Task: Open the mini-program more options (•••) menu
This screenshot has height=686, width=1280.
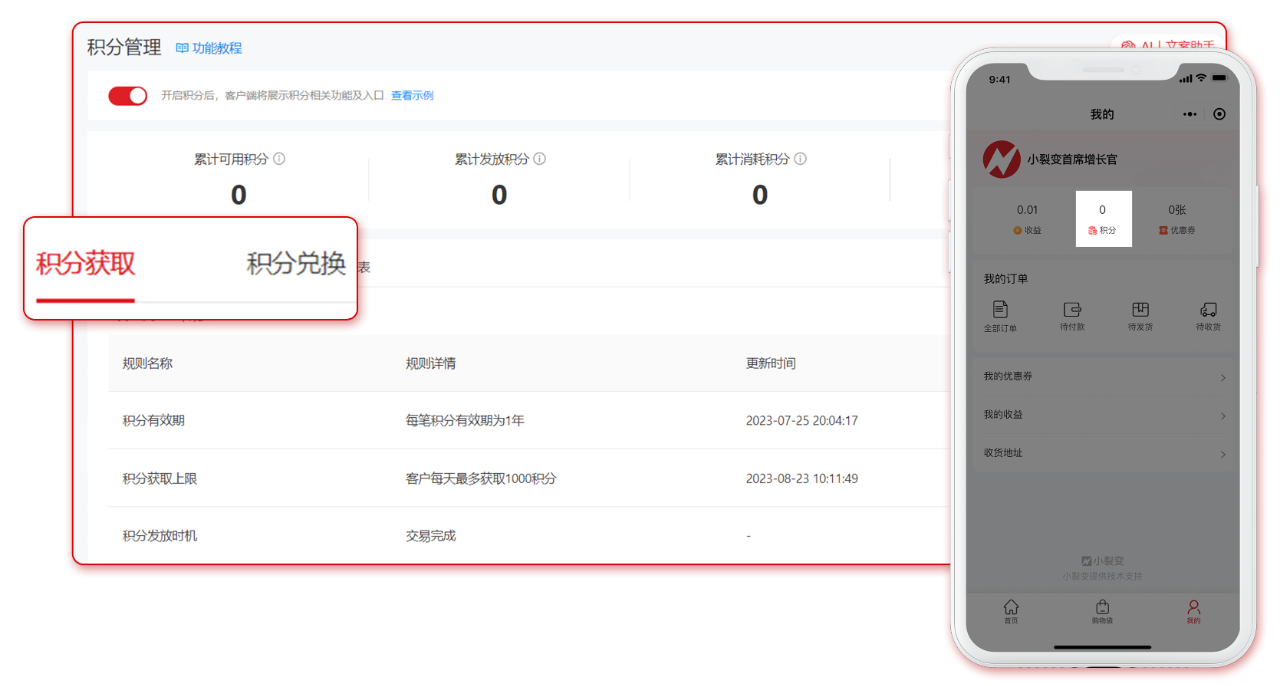Action: click(x=1189, y=114)
